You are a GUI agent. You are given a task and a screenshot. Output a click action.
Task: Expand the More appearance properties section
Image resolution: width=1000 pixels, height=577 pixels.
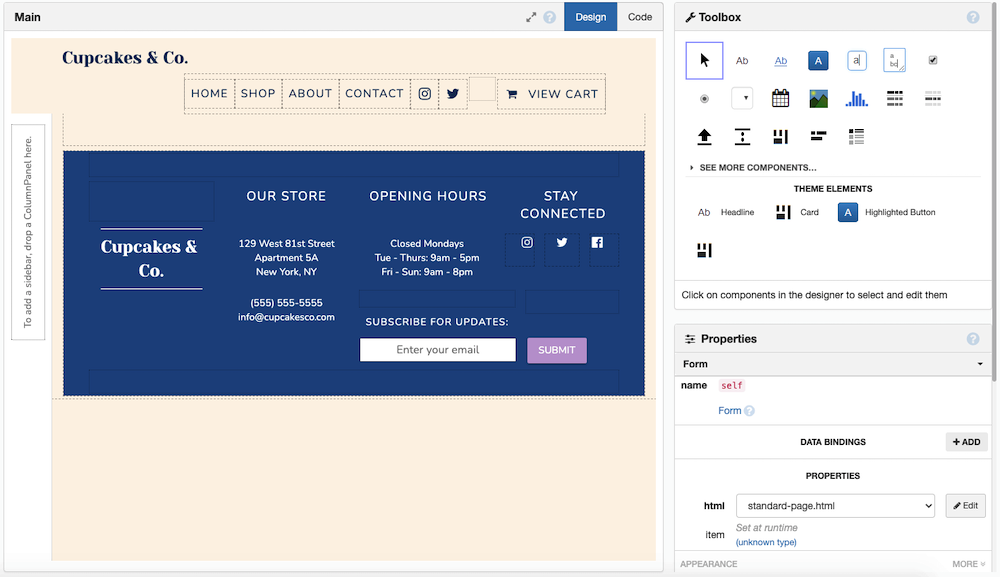[968, 564]
